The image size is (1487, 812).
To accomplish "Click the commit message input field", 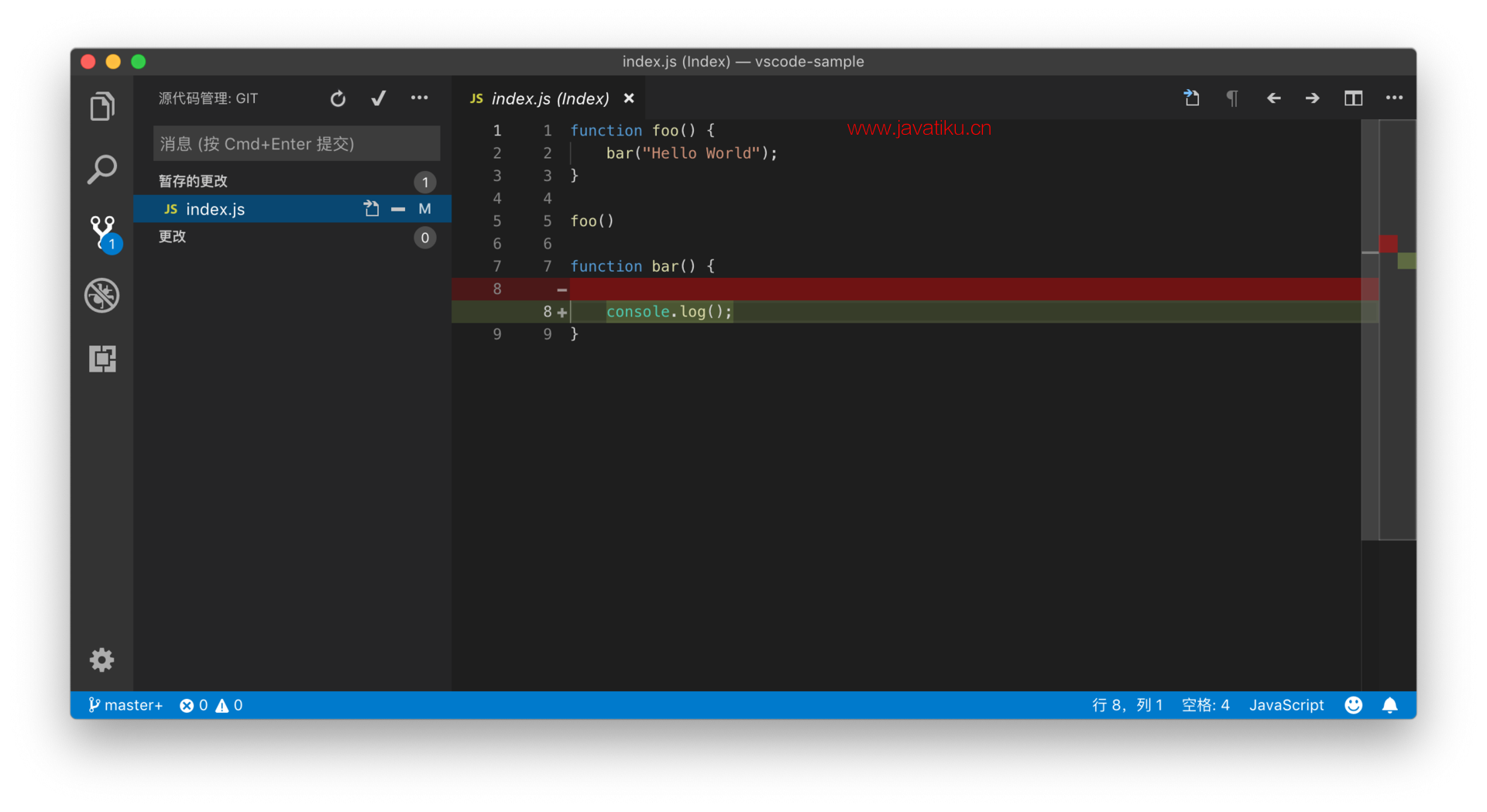I will tap(297, 143).
